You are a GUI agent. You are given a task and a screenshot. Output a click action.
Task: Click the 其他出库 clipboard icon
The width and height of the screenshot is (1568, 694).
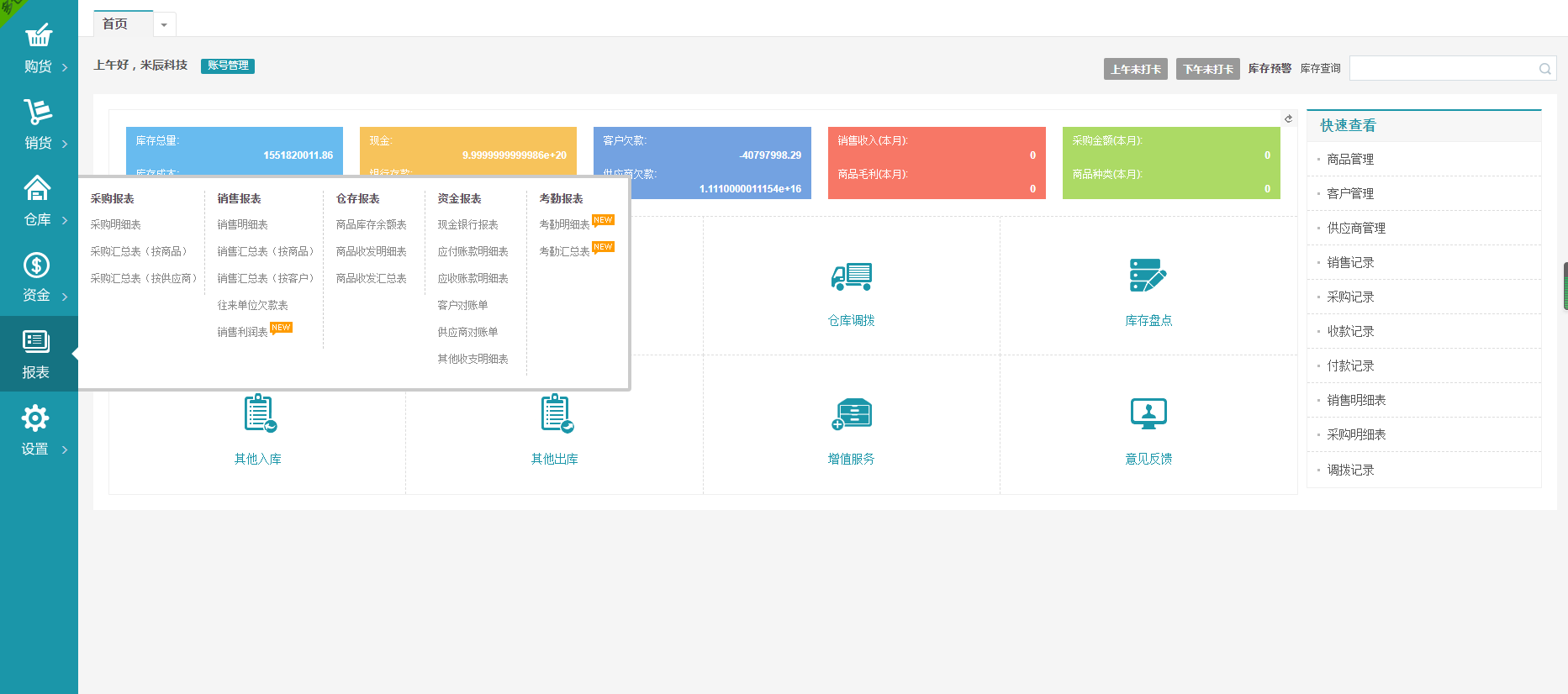[555, 413]
